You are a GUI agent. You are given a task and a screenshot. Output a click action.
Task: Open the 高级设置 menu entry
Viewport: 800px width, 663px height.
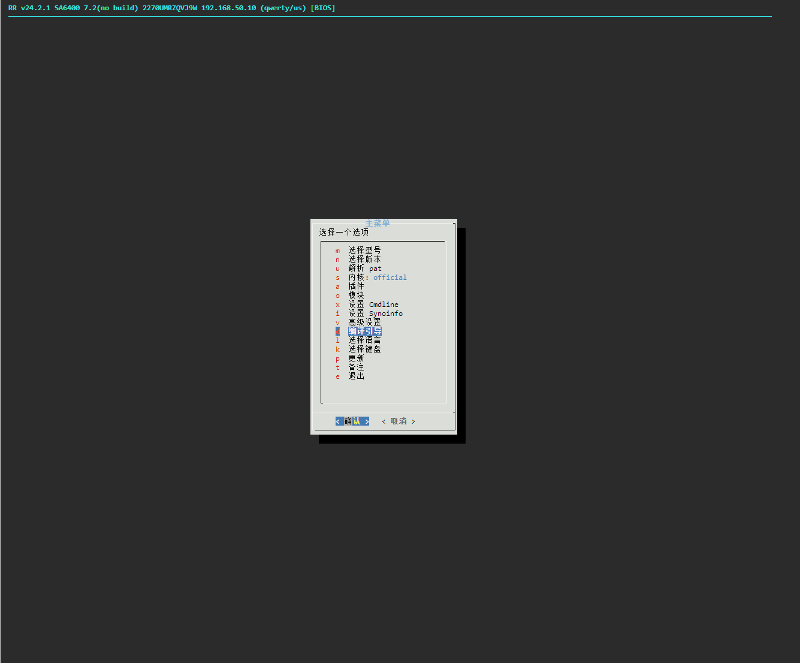[364, 322]
